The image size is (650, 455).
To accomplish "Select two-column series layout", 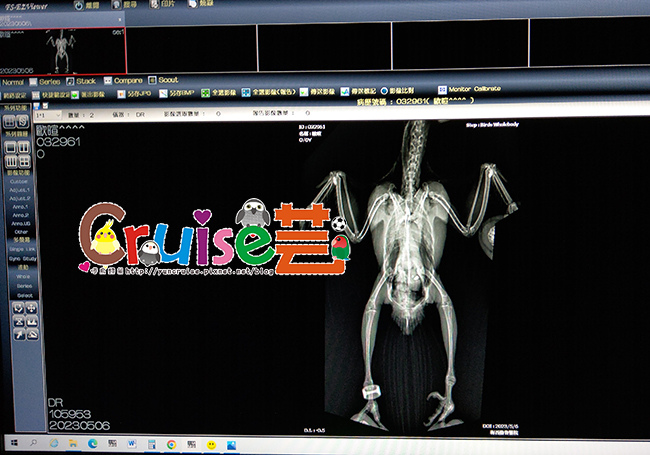I will [x=24, y=148].
